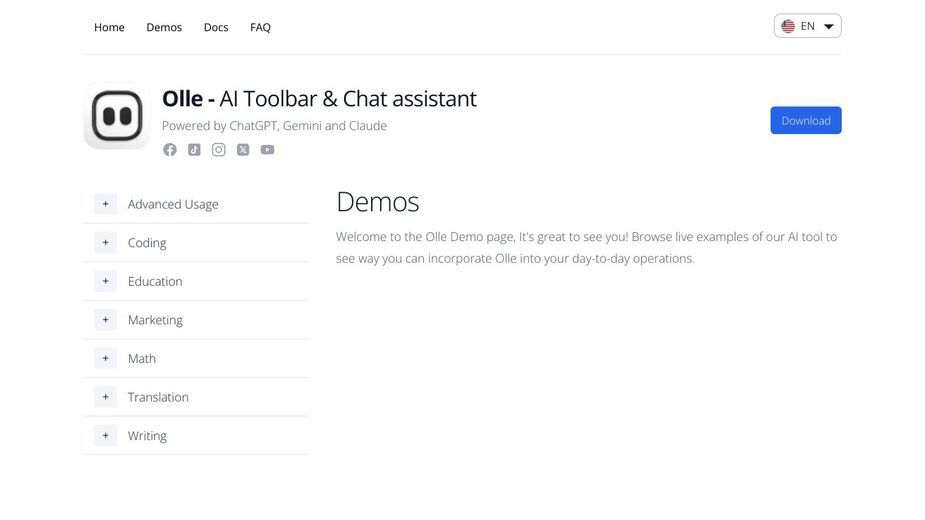Go to the Home nav item
Screen dimensions: 925x520
coord(109,27)
